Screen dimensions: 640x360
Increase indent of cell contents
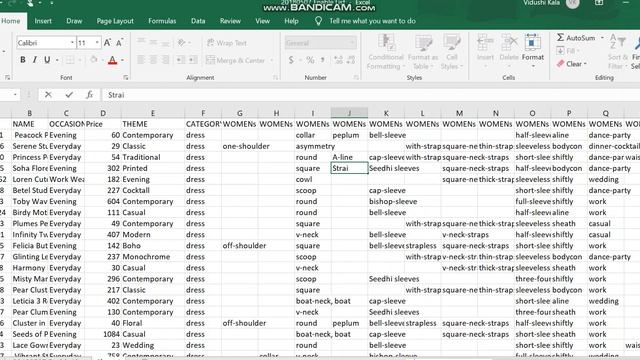(193, 60)
